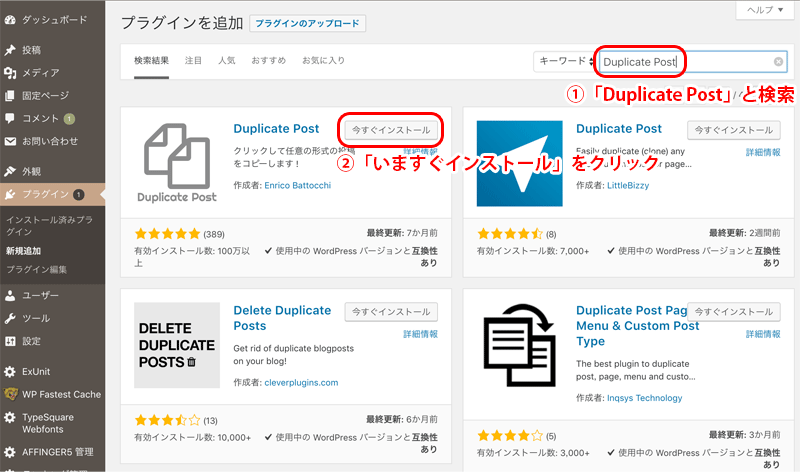
Task: Click the Inqsys Duplicate Post Page thumbnail
Action: [519, 345]
